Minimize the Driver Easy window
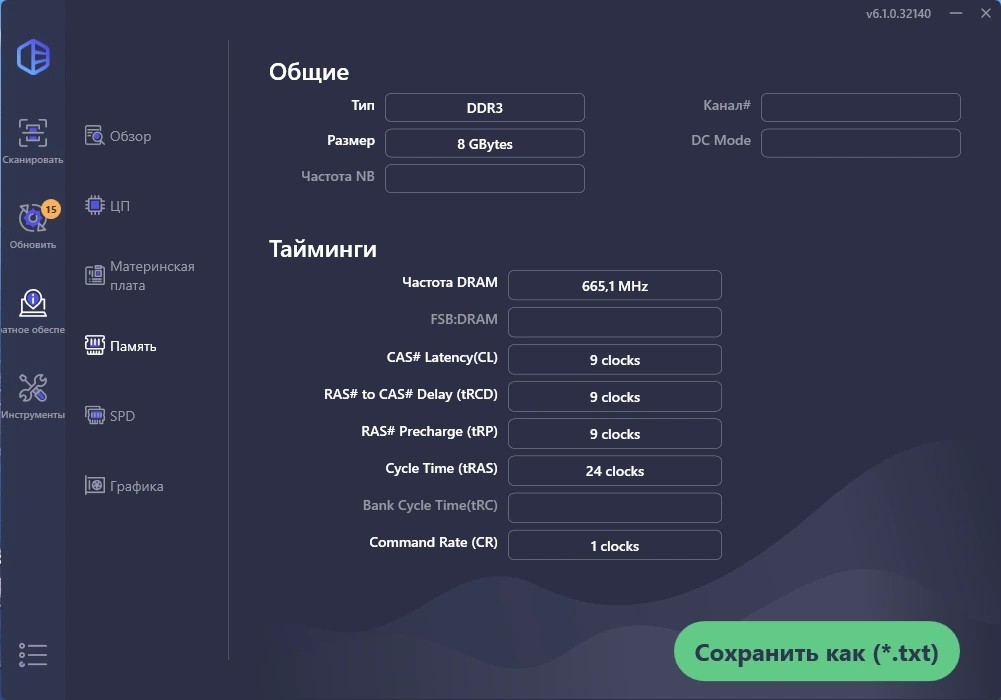1001x700 pixels. 956,13
